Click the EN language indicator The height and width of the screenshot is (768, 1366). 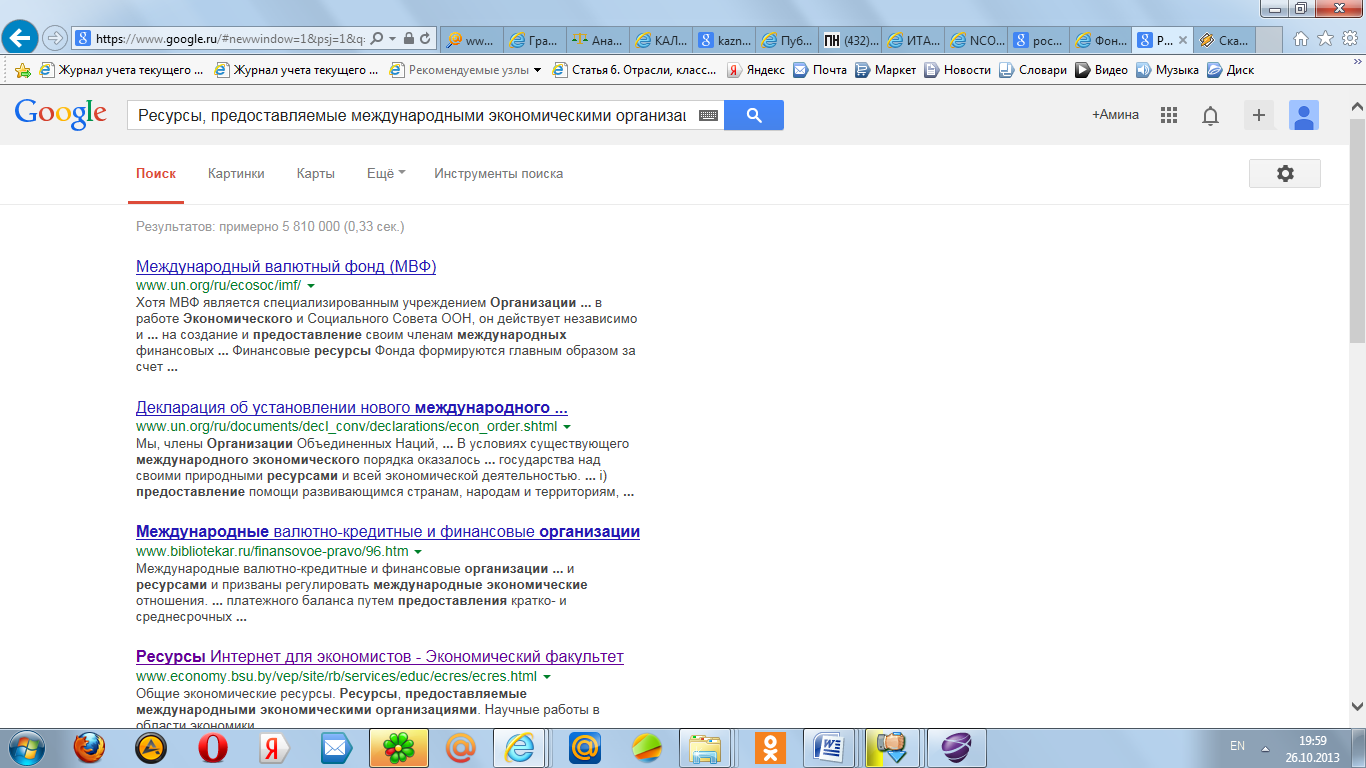[x=1237, y=746]
